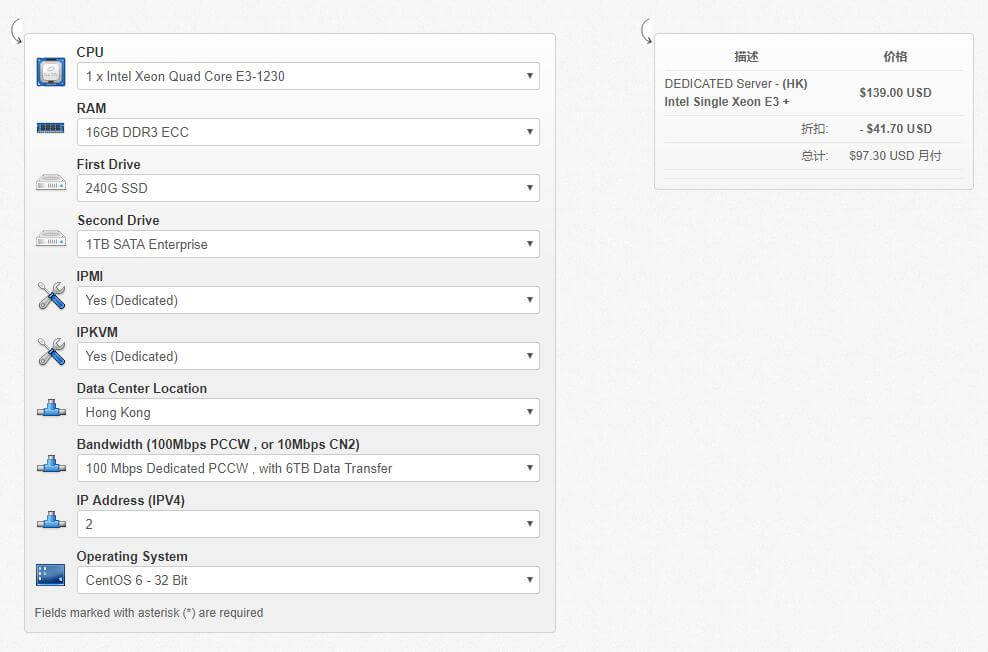This screenshot has height=652, width=988.
Task: Open the IP Address count dropdown showing 2
Action: pyautogui.click(x=308, y=524)
